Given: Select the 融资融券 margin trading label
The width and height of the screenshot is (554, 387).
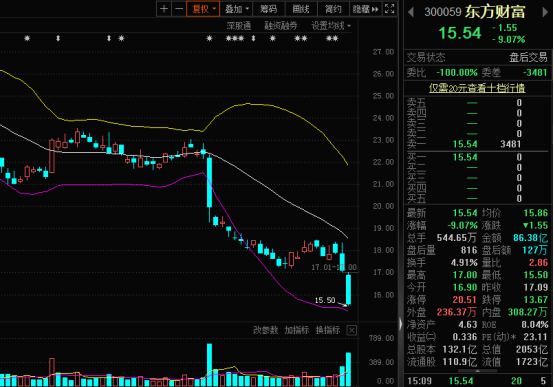Looking at the screenshot, I should click(281, 26).
